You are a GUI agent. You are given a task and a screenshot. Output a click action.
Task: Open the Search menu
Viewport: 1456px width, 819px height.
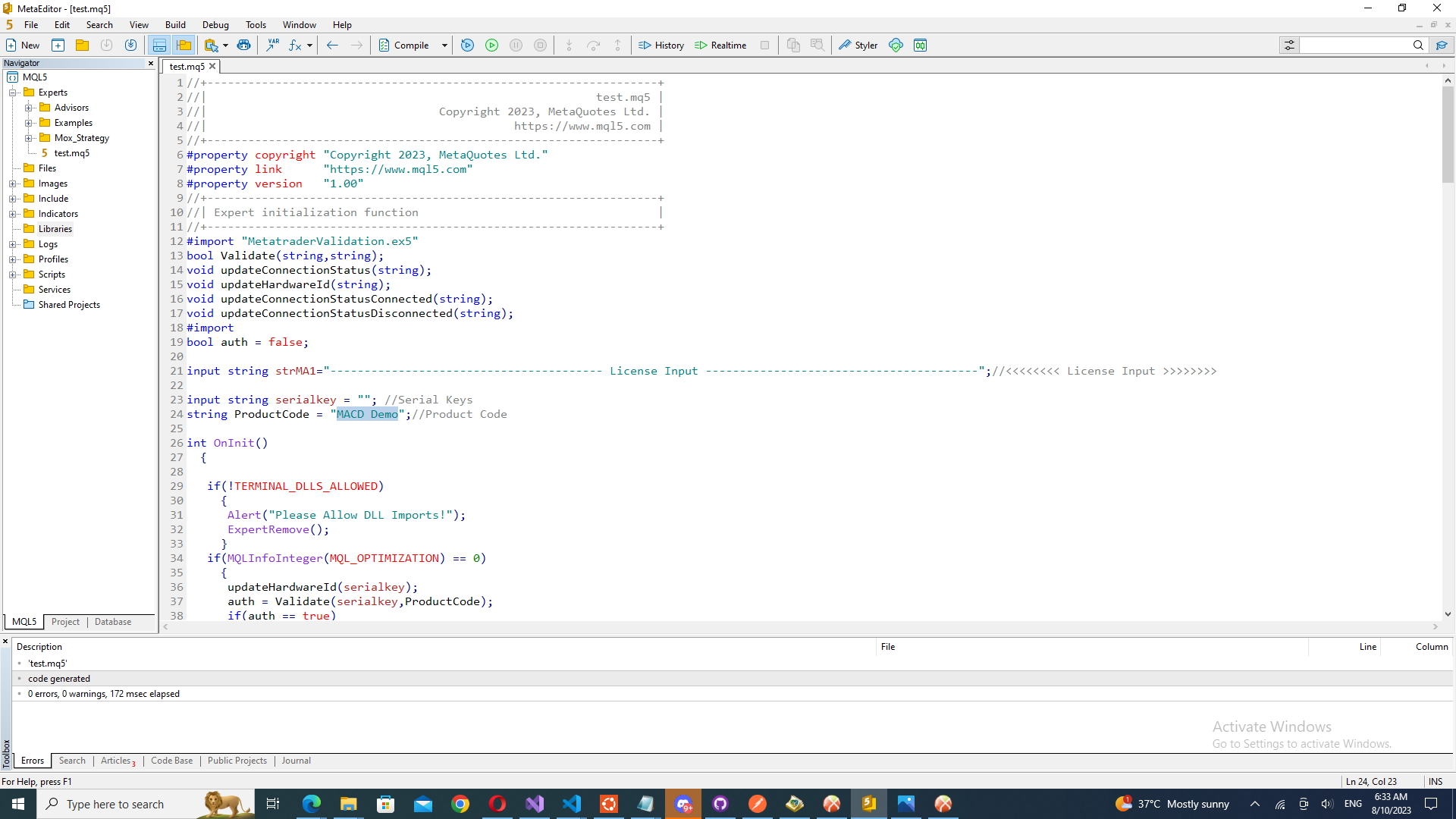[x=99, y=24]
